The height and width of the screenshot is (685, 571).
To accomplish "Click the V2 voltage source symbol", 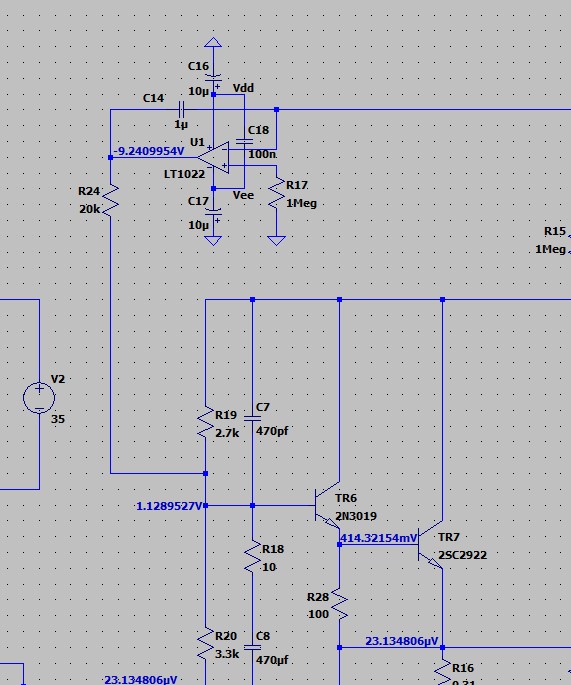I will [39, 398].
